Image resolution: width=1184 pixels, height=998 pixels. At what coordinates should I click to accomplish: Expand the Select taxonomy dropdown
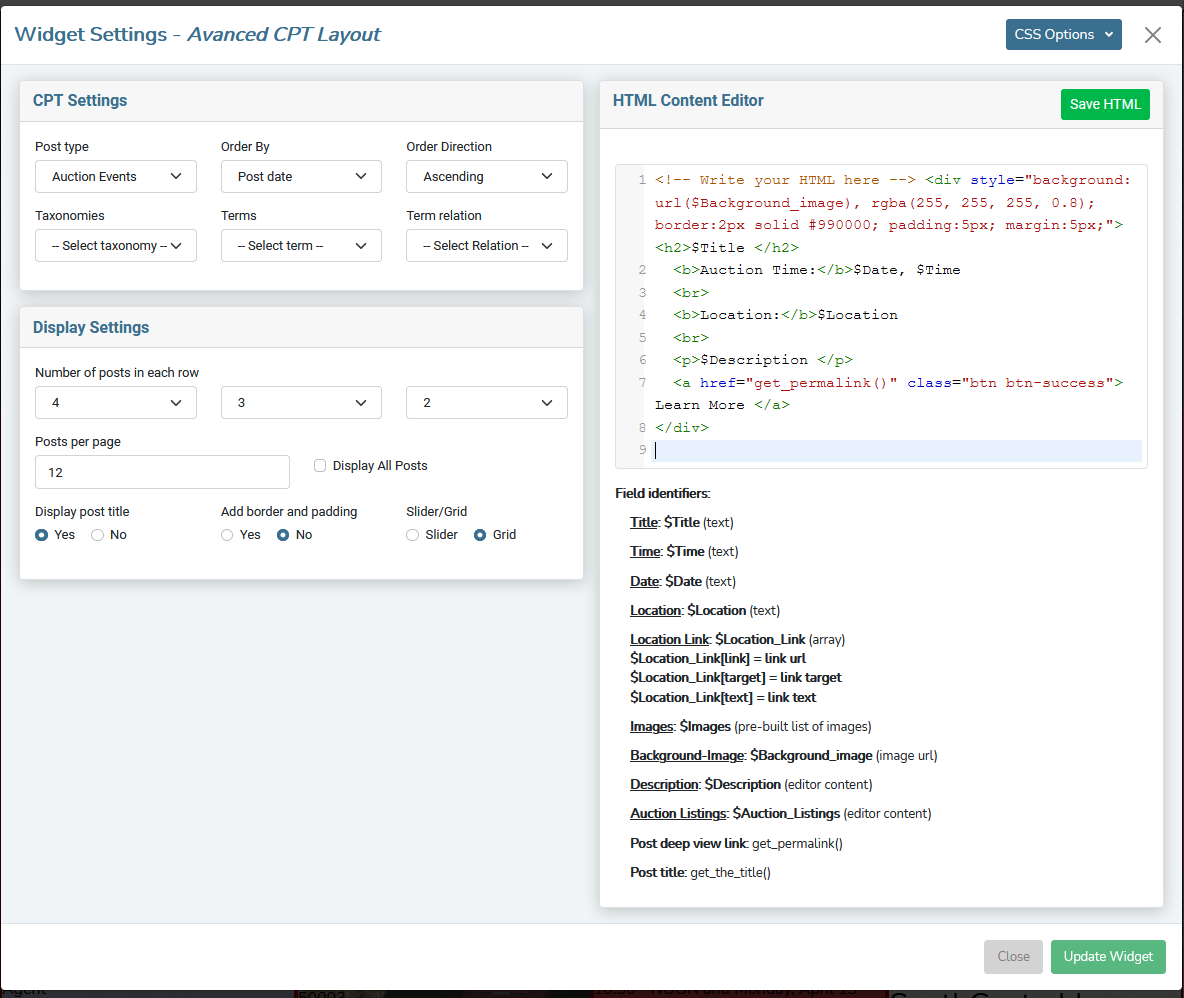coord(116,245)
